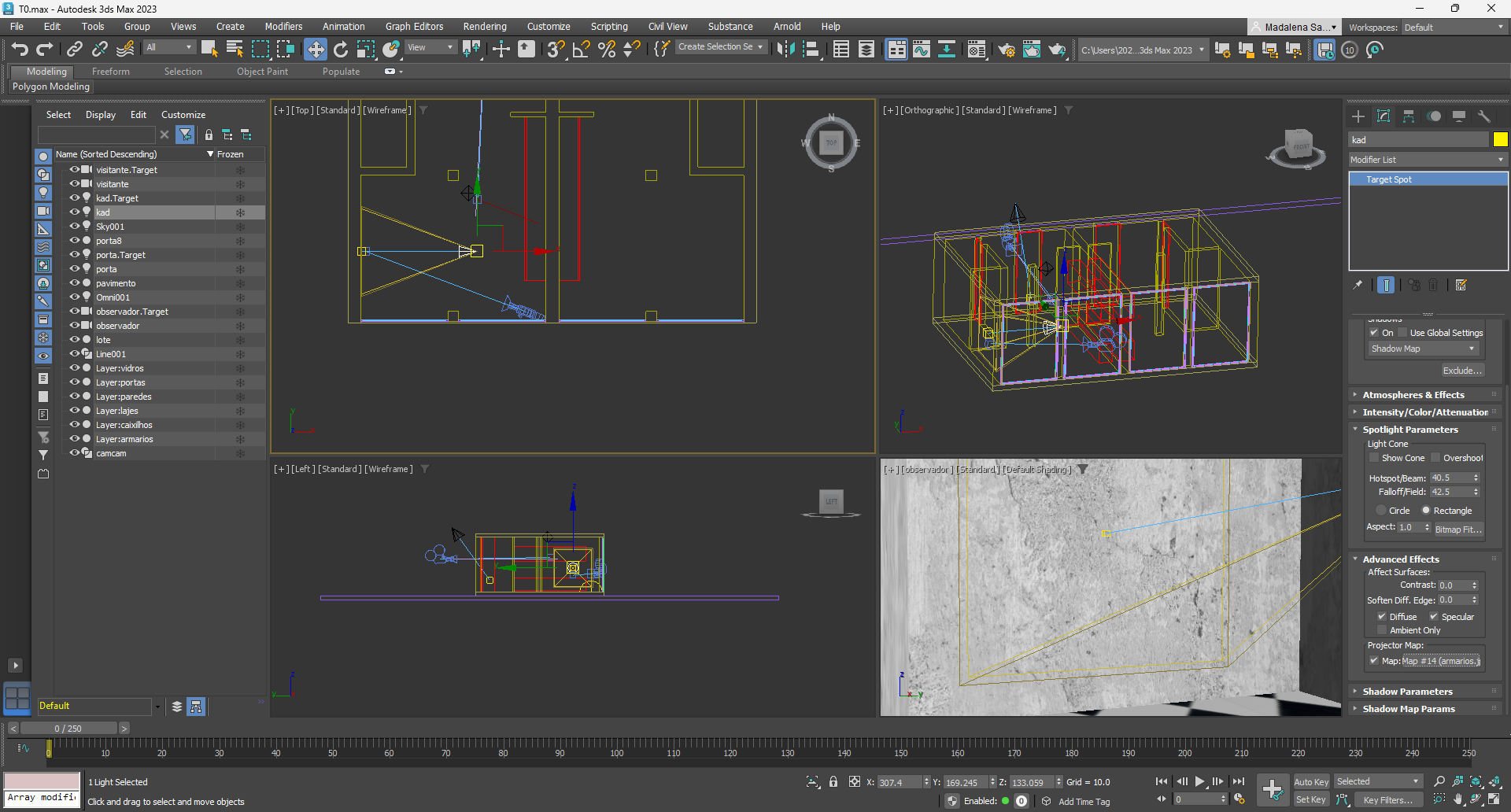Click the yellow object color swatch

(1500, 139)
